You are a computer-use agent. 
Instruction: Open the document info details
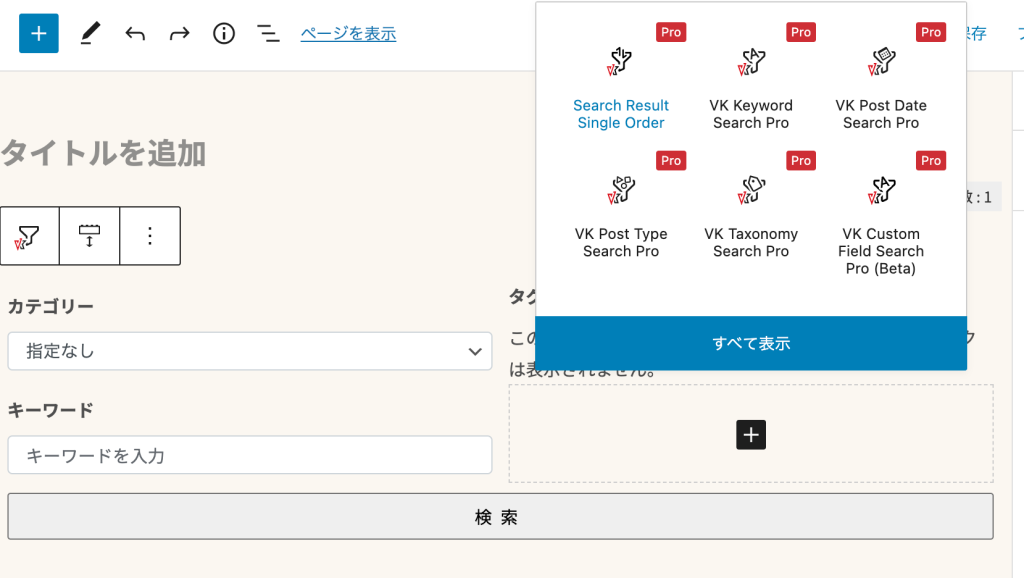[223, 33]
